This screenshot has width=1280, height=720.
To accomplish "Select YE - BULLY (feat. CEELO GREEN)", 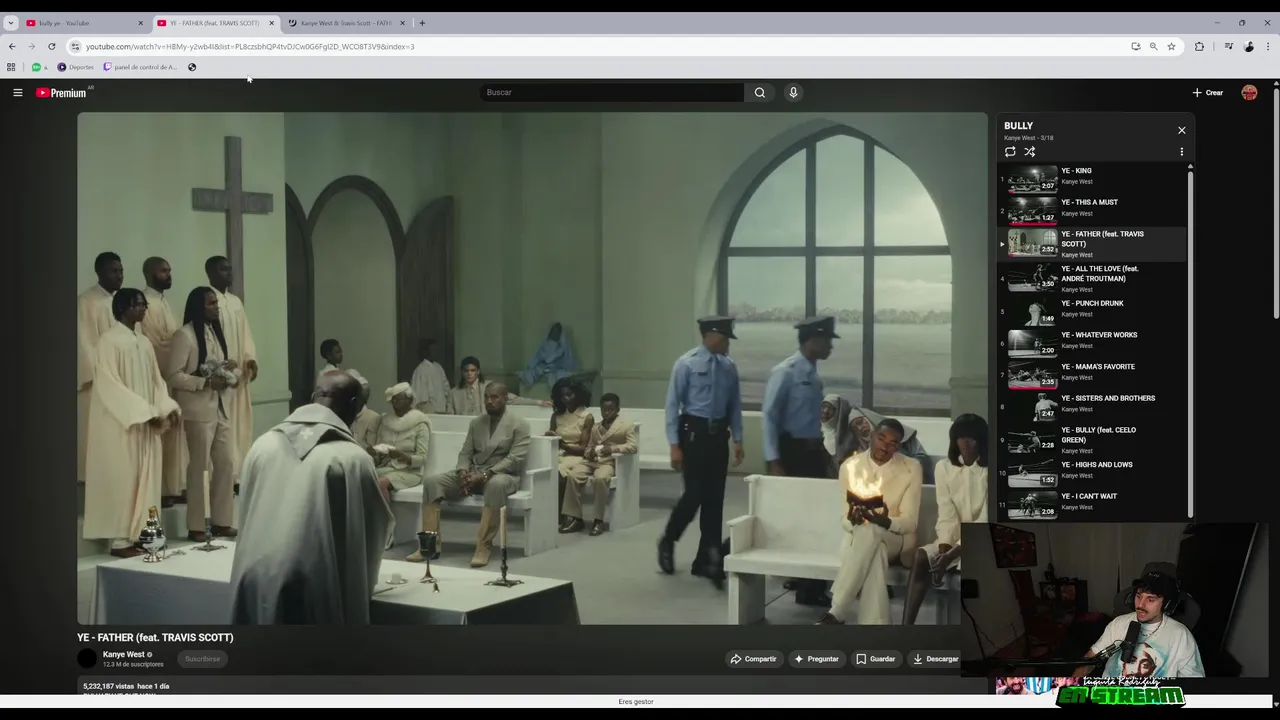I will coord(1091,440).
